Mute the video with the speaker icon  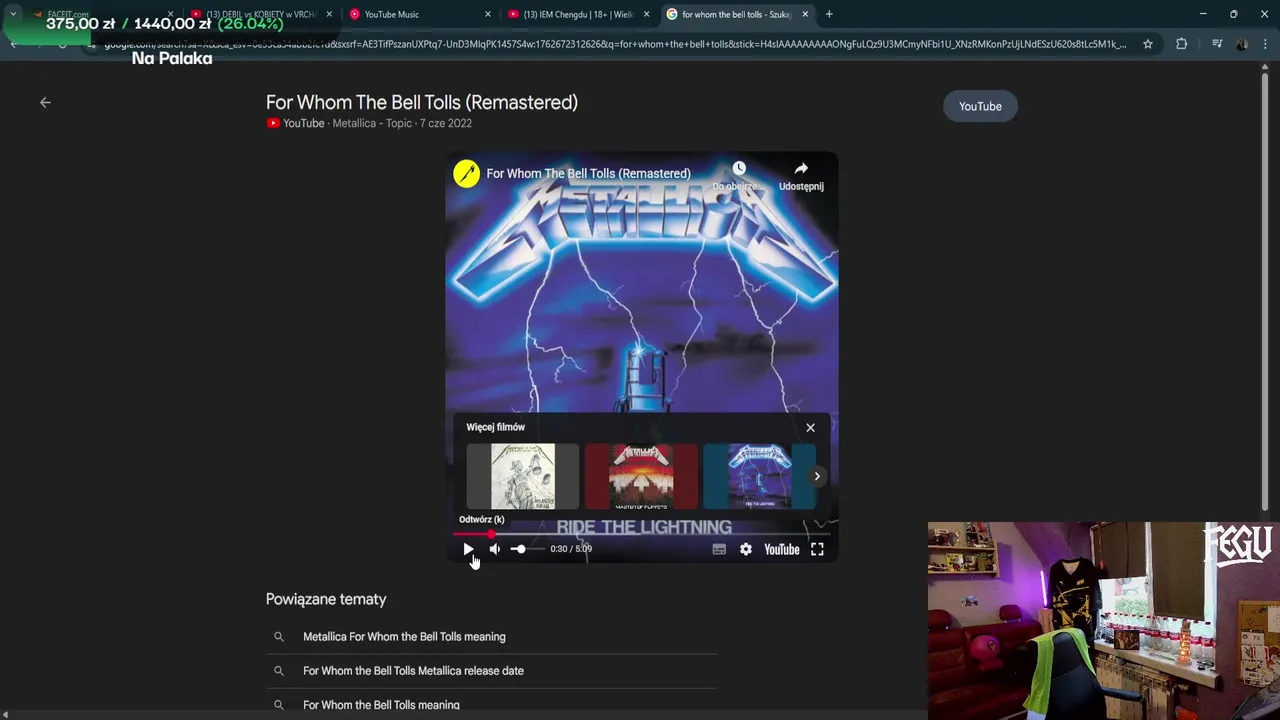494,549
